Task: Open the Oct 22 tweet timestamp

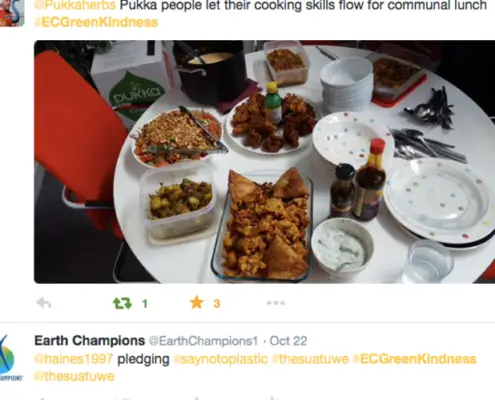Action: tap(288, 341)
